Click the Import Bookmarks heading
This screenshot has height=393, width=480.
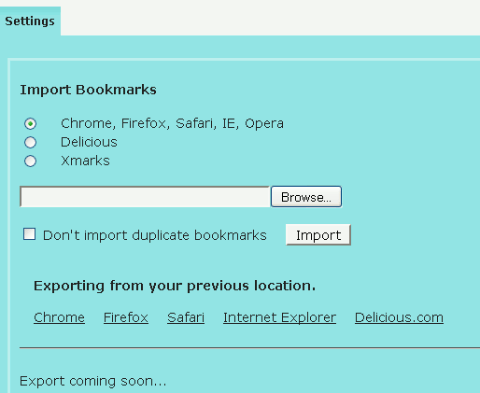click(x=88, y=90)
